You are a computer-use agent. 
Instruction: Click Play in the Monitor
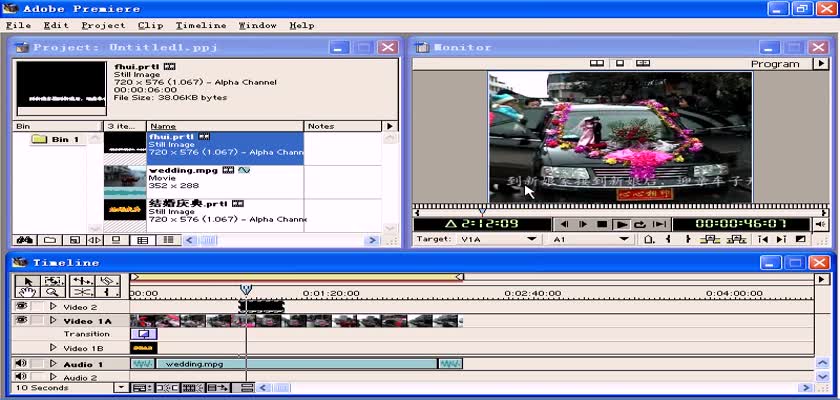pos(621,224)
